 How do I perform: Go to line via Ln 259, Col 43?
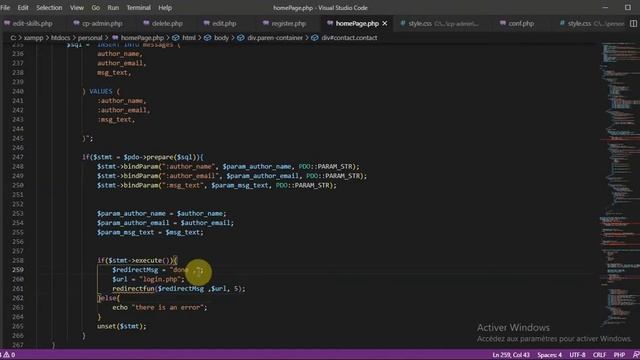point(511,355)
